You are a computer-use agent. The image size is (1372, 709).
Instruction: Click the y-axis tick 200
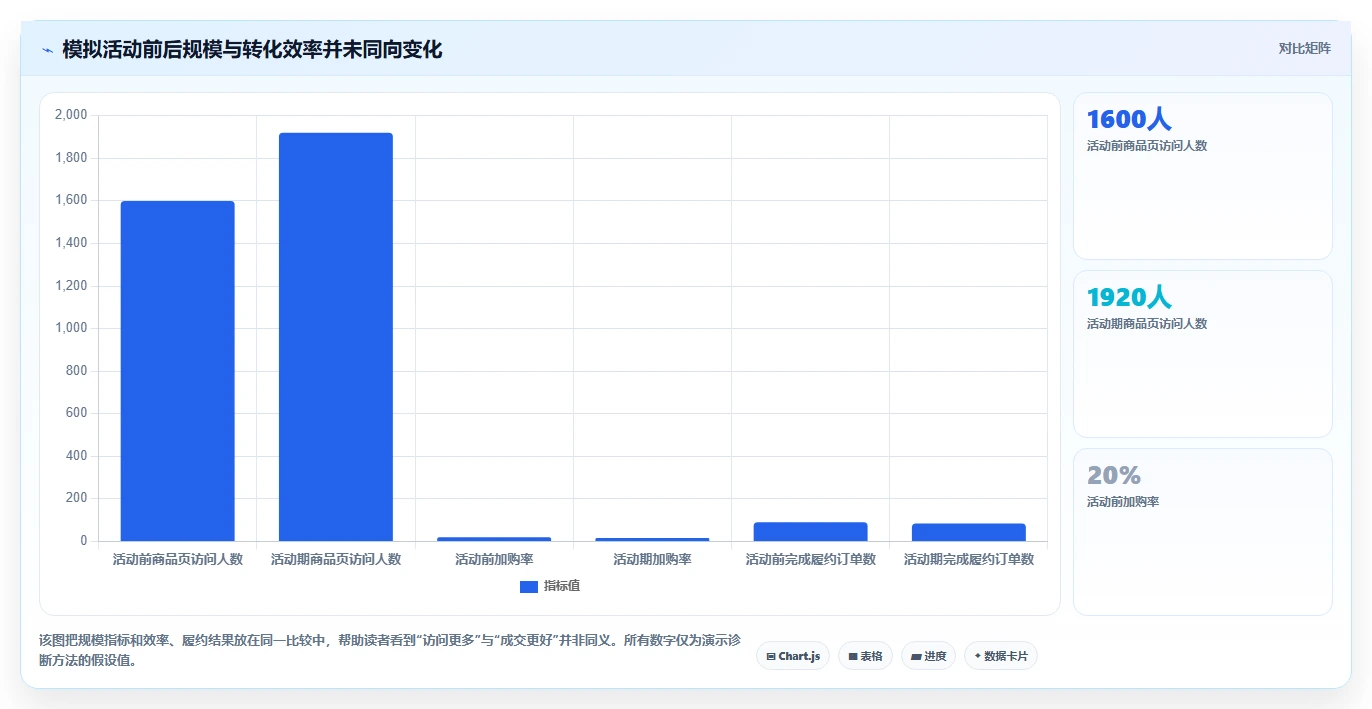click(76, 498)
